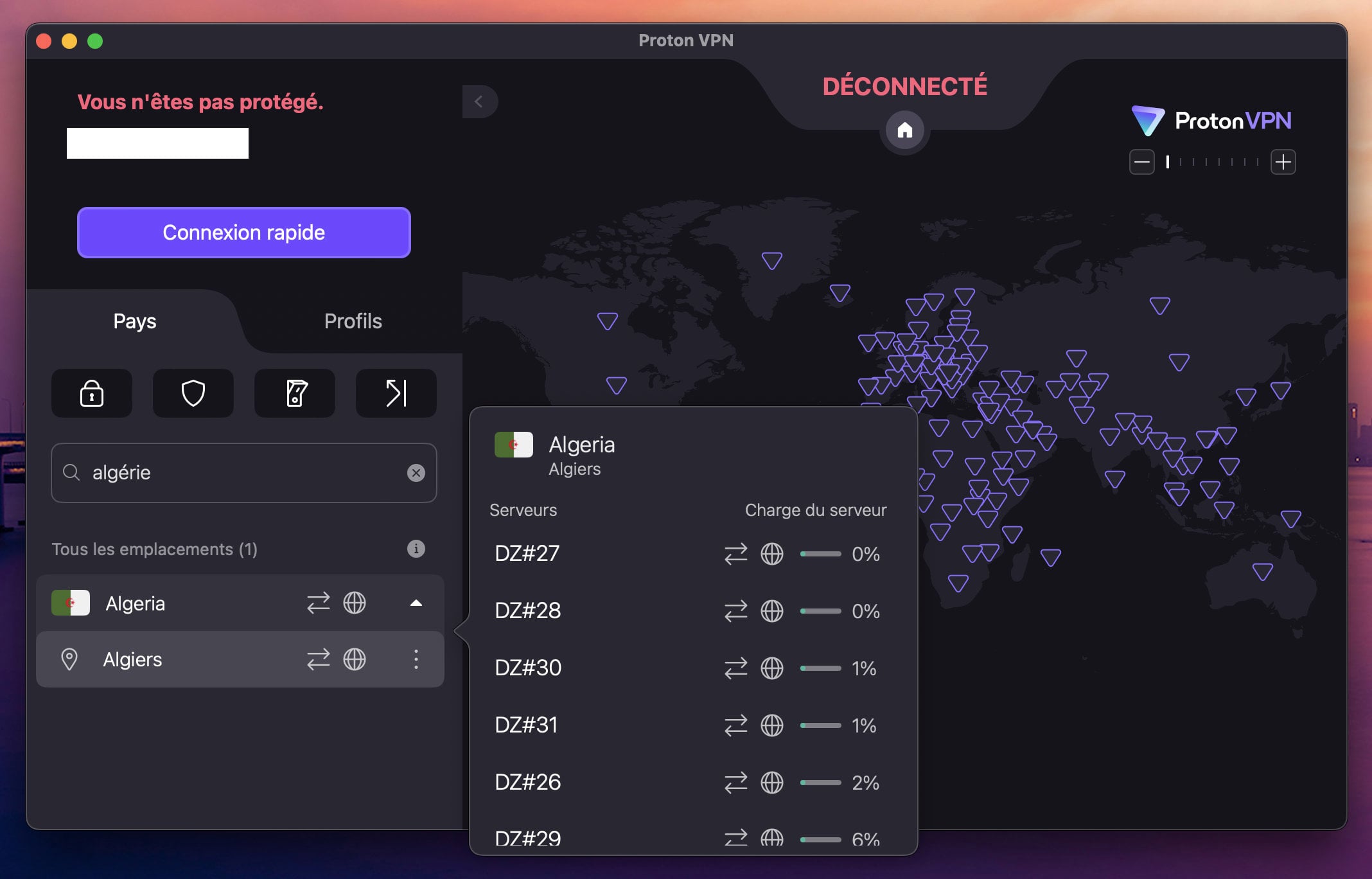Select the Algeria country name
This screenshot has height=879, width=1372.
coord(136,603)
